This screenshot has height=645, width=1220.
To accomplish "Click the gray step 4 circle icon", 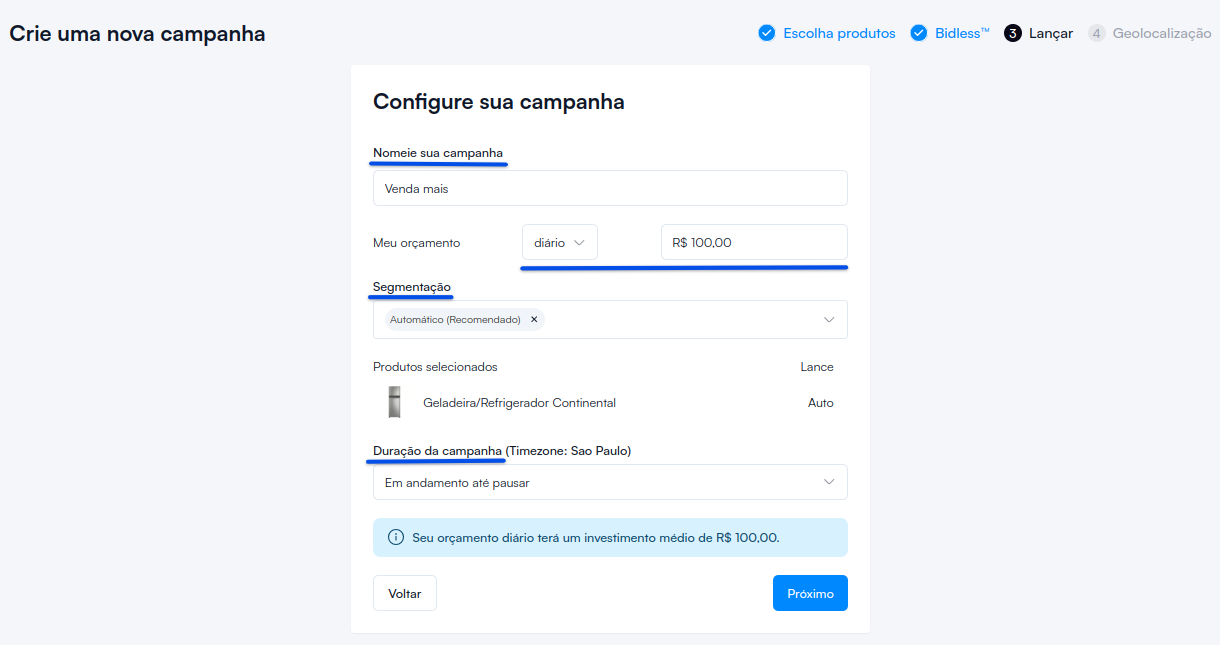I will click(1096, 32).
